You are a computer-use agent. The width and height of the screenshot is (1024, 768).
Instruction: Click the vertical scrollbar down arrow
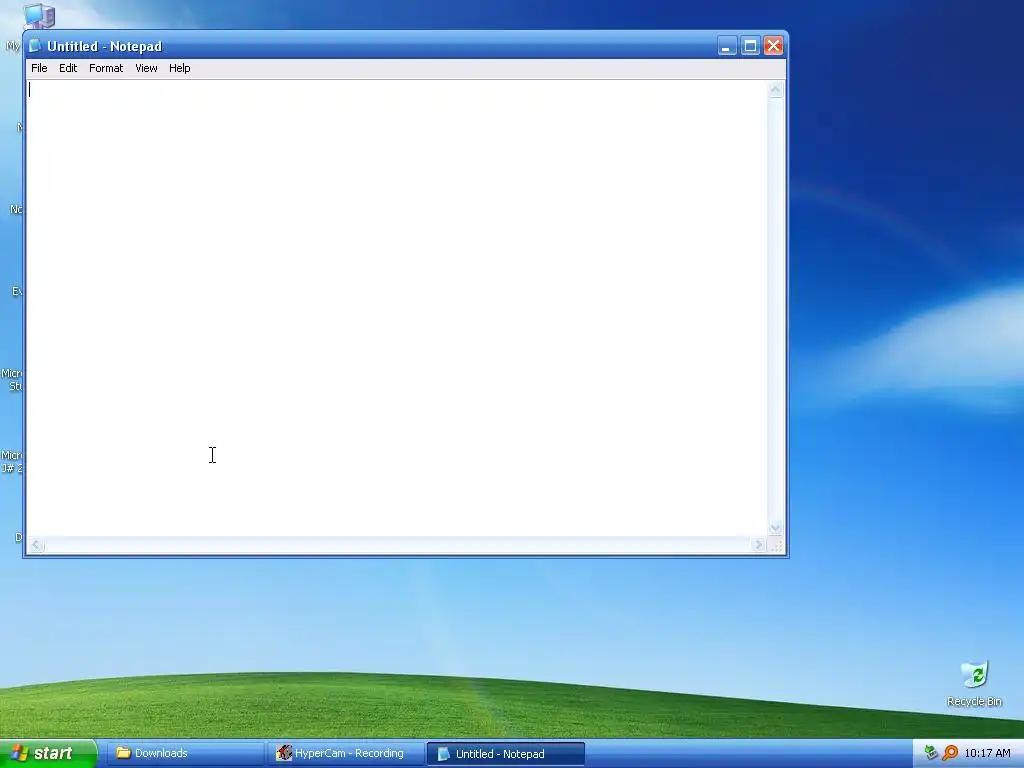[x=775, y=528]
